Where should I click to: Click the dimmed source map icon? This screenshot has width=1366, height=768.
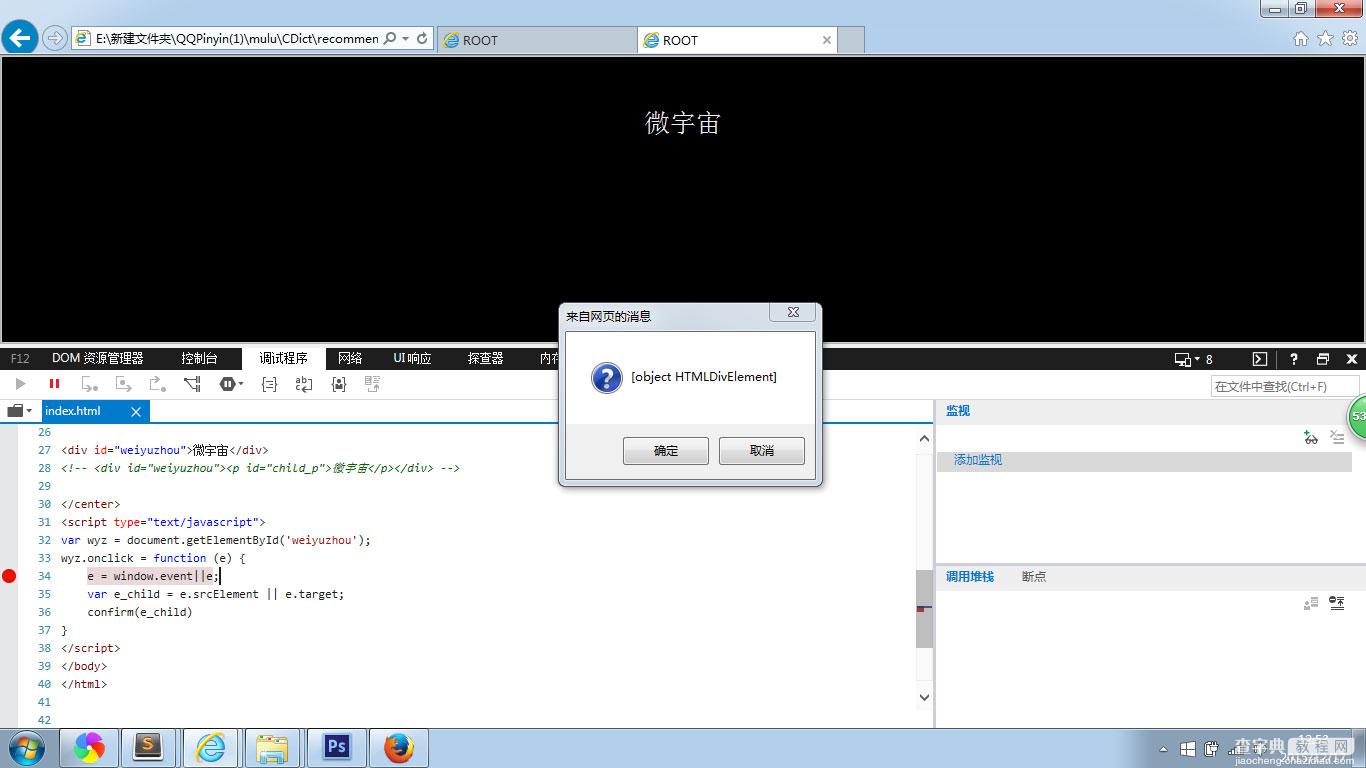tap(372, 384)
